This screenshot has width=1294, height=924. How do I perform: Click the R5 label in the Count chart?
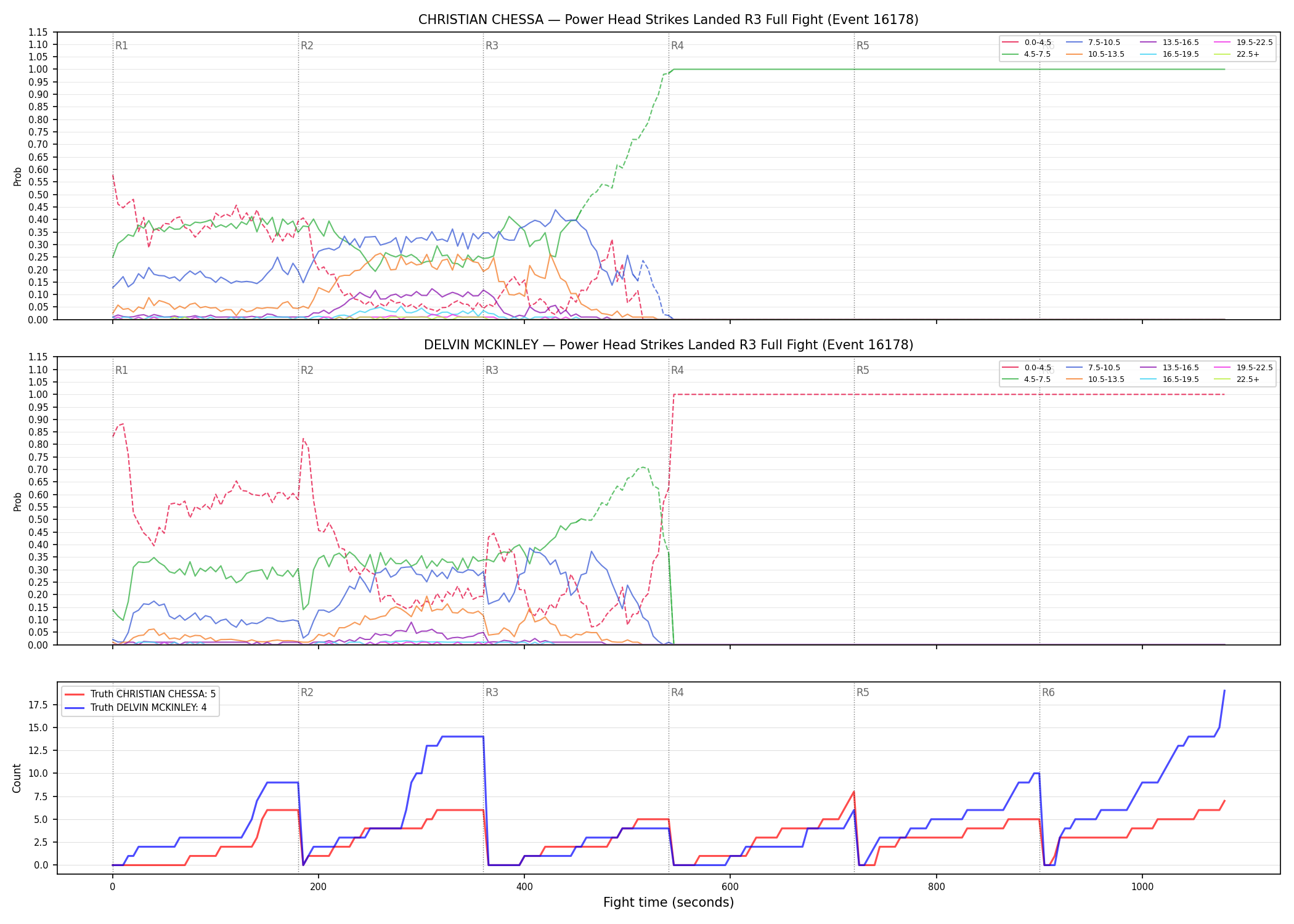coord(863,692)
